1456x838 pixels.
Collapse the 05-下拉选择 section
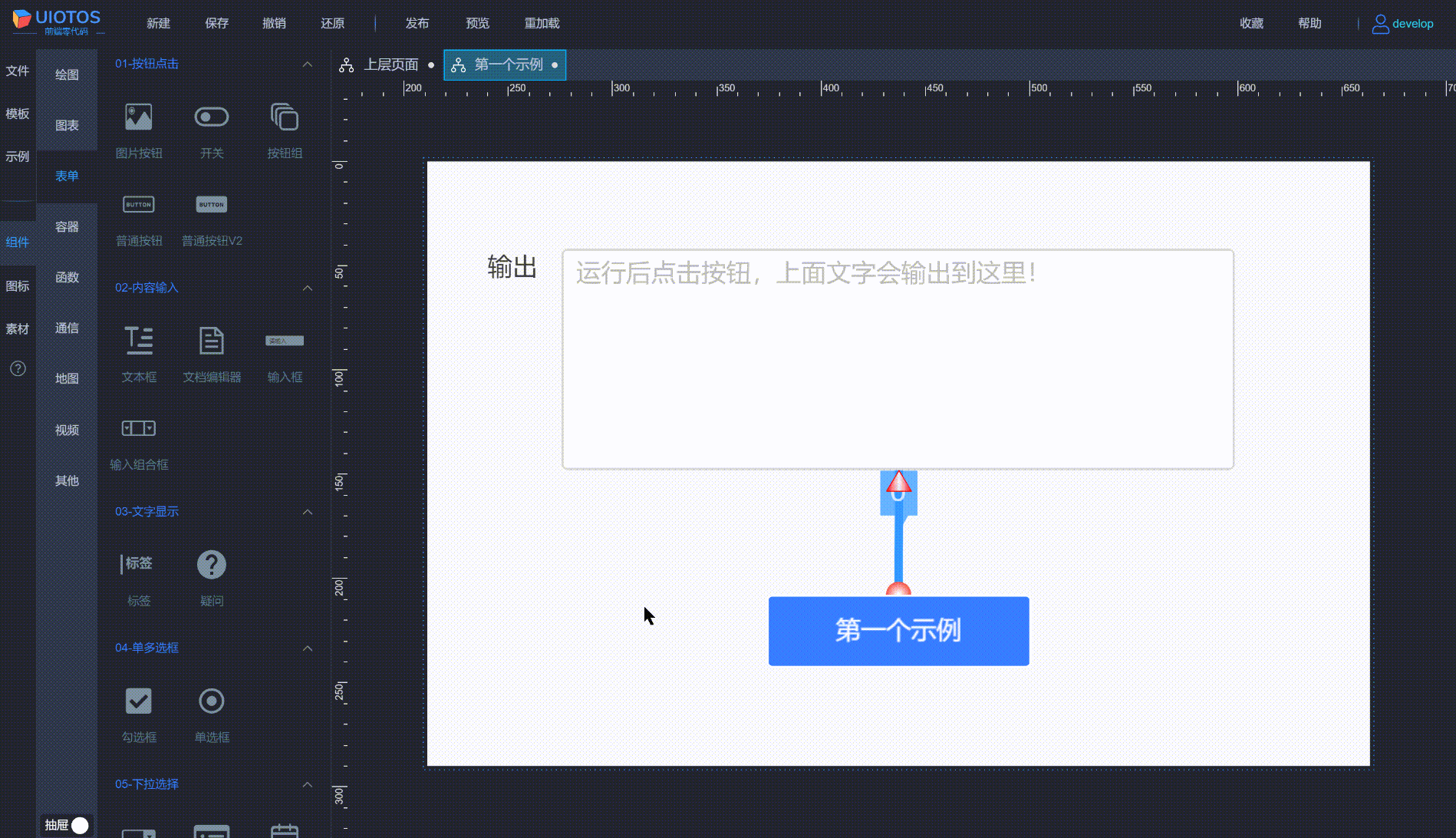(x=308, y=784)
